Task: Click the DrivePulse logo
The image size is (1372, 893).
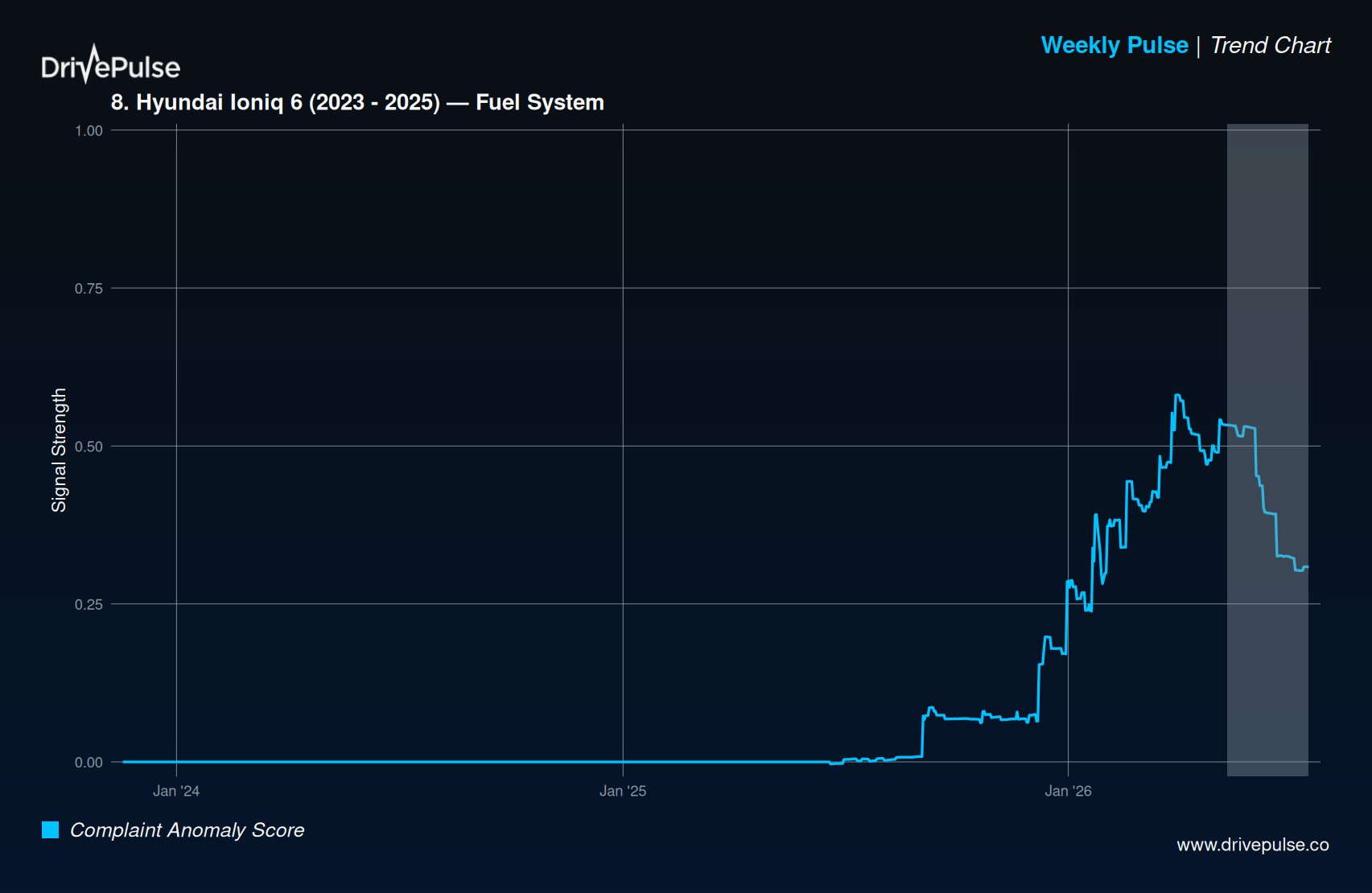Action: (x=111, y=64)
